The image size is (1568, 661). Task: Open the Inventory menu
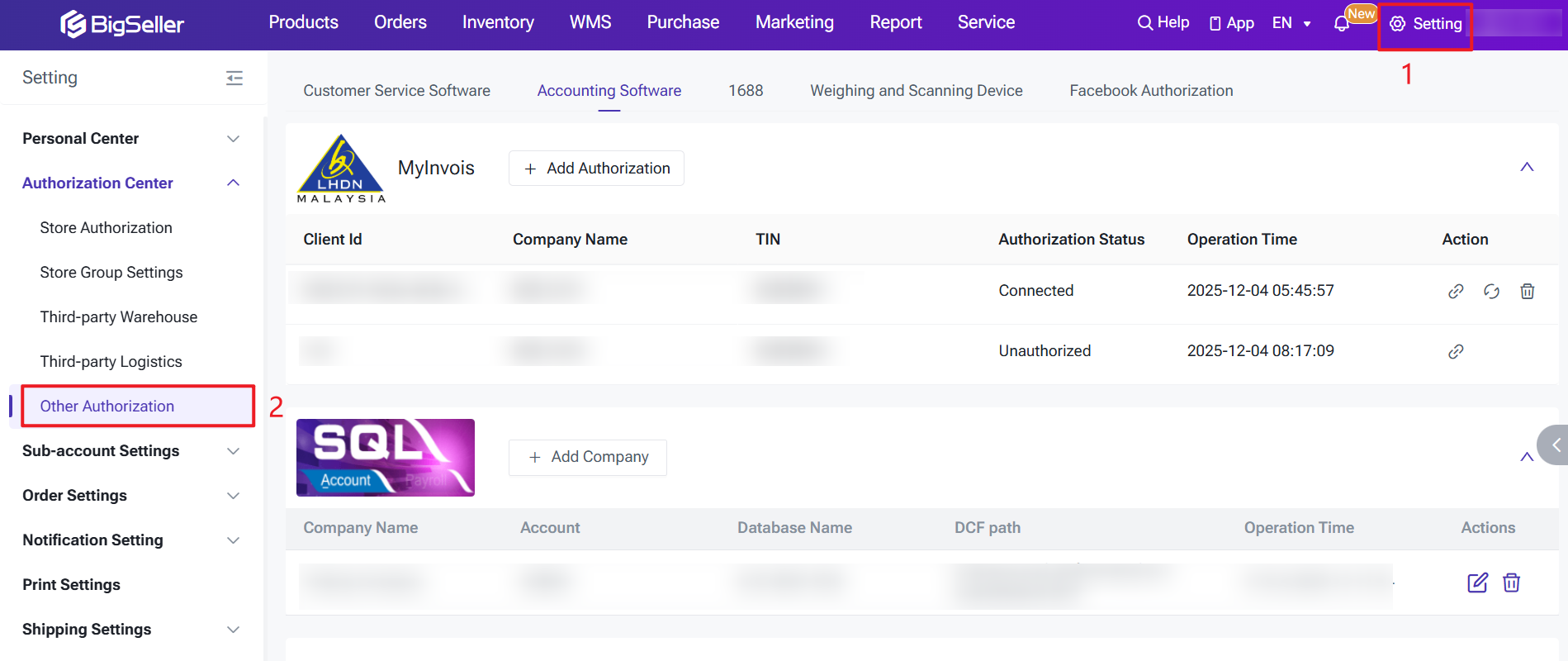click(498, 22)
